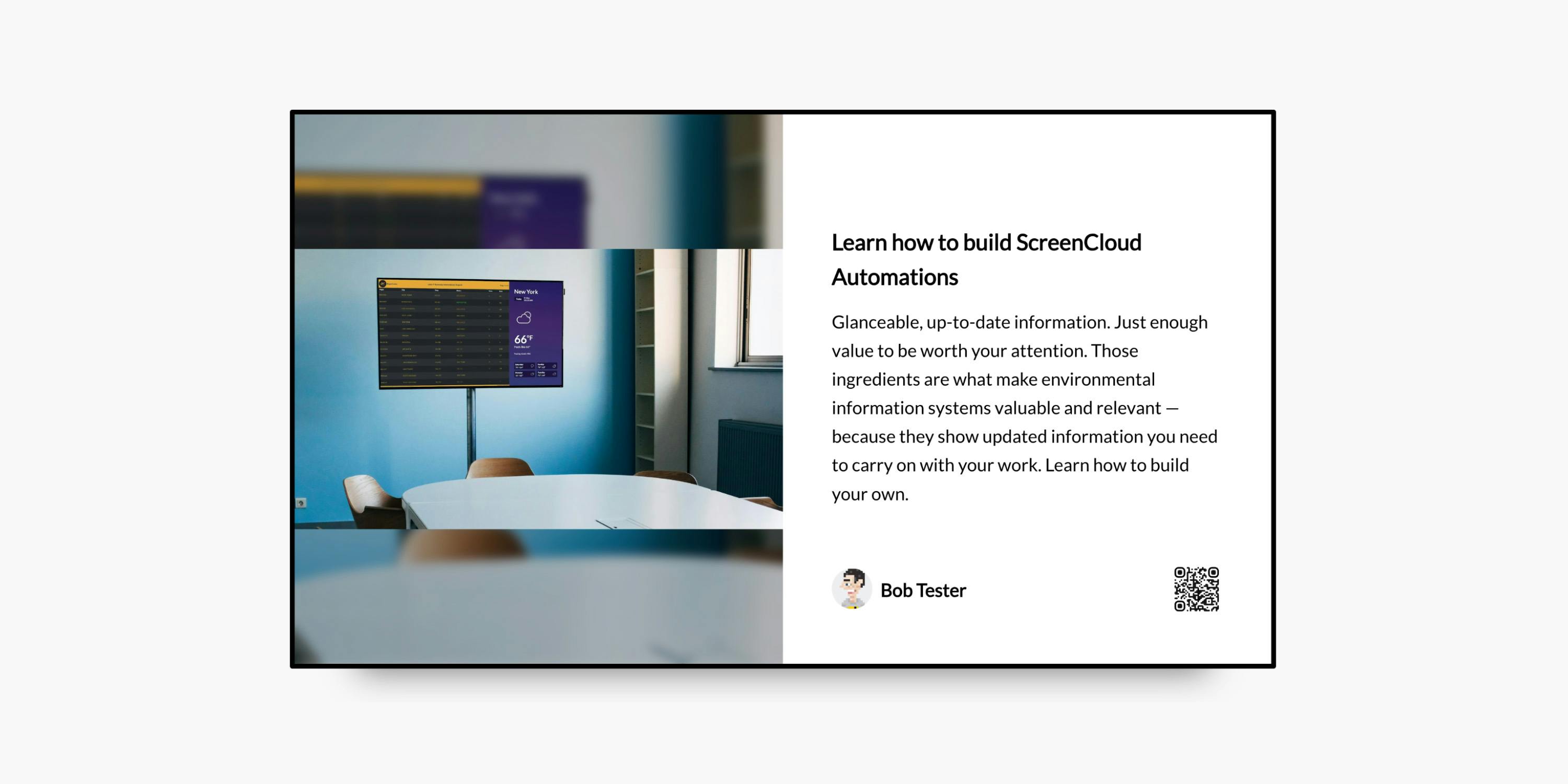Click the headline 'Learn how to build ScreenCloud Automations'
1568x784 pixels.
986,259
